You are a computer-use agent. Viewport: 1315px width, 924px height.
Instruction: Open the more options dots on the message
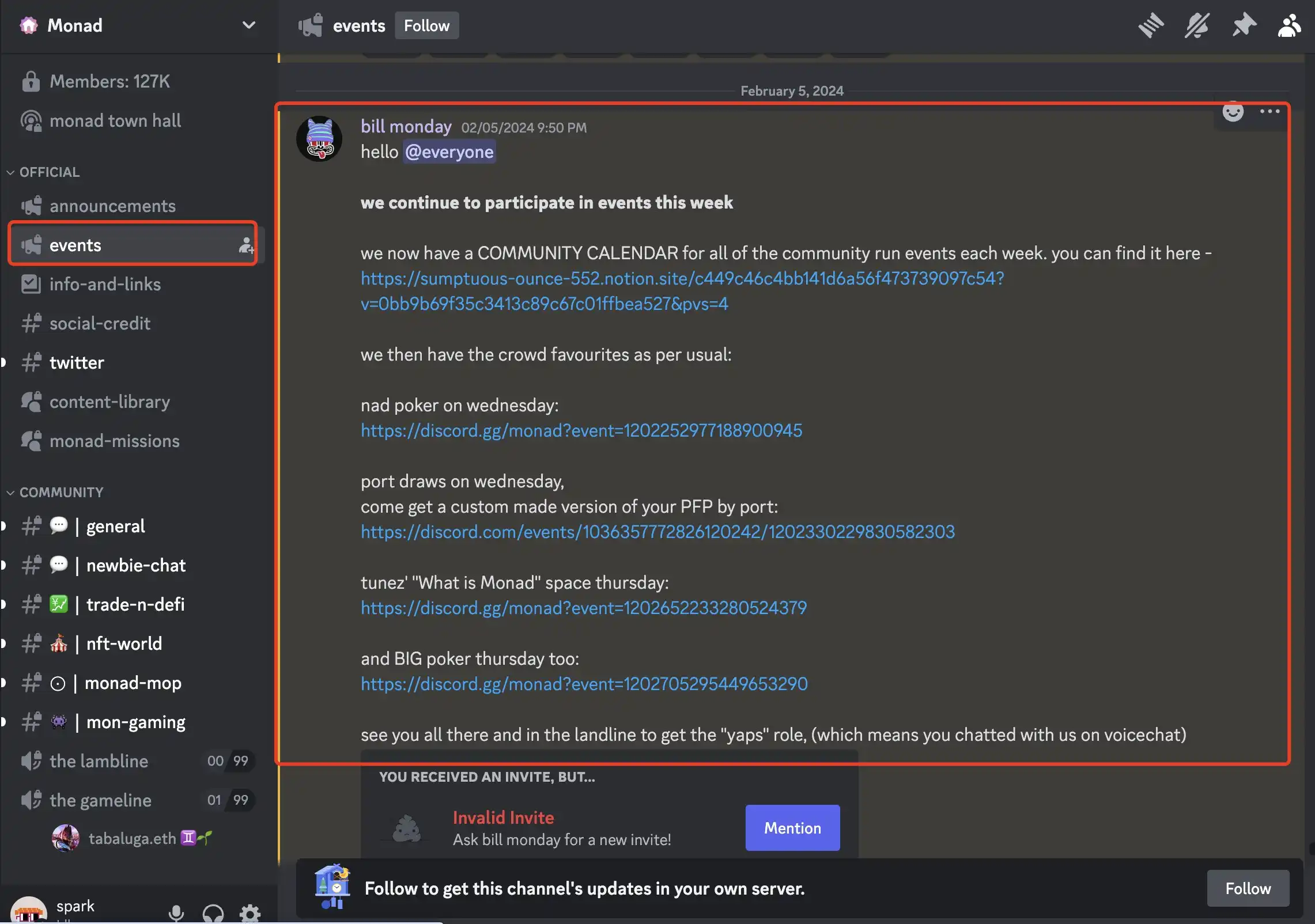tap(1269, 112)
